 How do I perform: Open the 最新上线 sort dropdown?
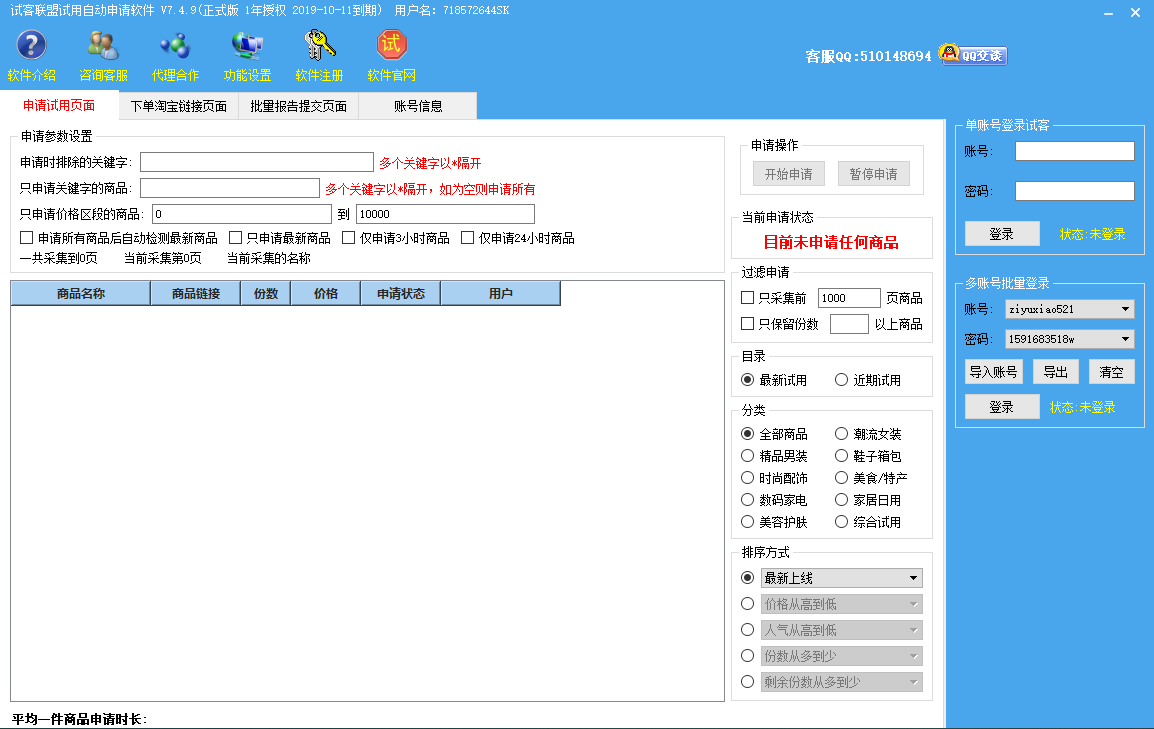pyautogui.click(x=841, y=578)
